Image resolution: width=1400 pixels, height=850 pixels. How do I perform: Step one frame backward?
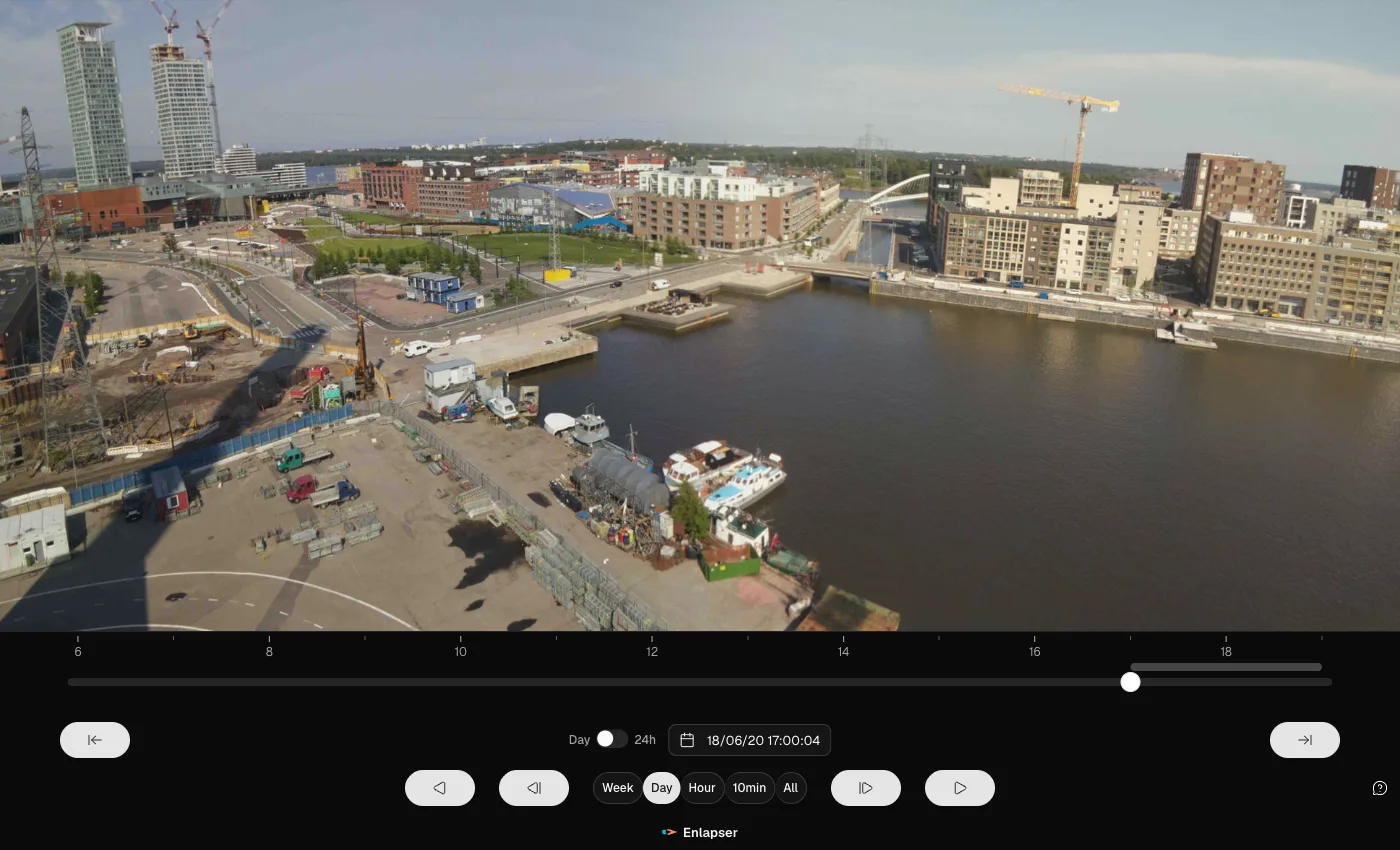[x=534, y=788]
